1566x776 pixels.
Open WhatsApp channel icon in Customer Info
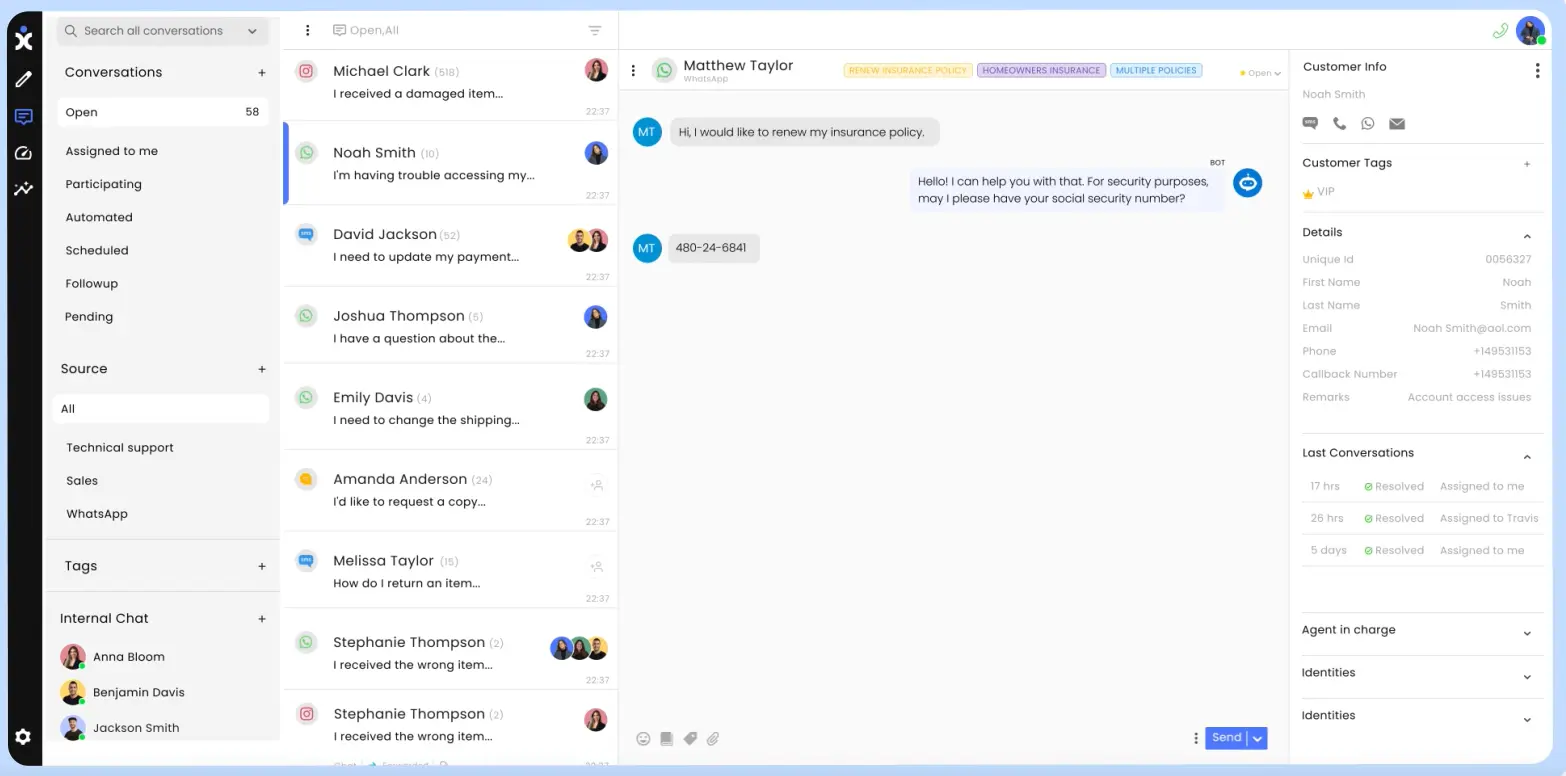point(1367,123)
